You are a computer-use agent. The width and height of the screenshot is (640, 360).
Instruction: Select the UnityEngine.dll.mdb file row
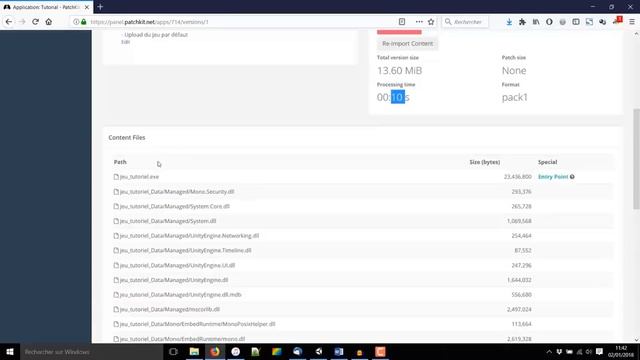363,295
